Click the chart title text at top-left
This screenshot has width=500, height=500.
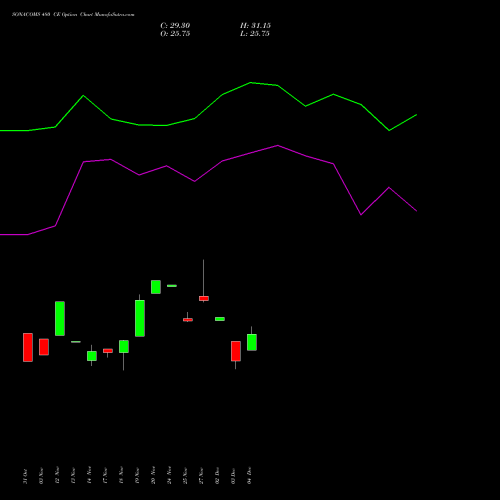[73, 15]
